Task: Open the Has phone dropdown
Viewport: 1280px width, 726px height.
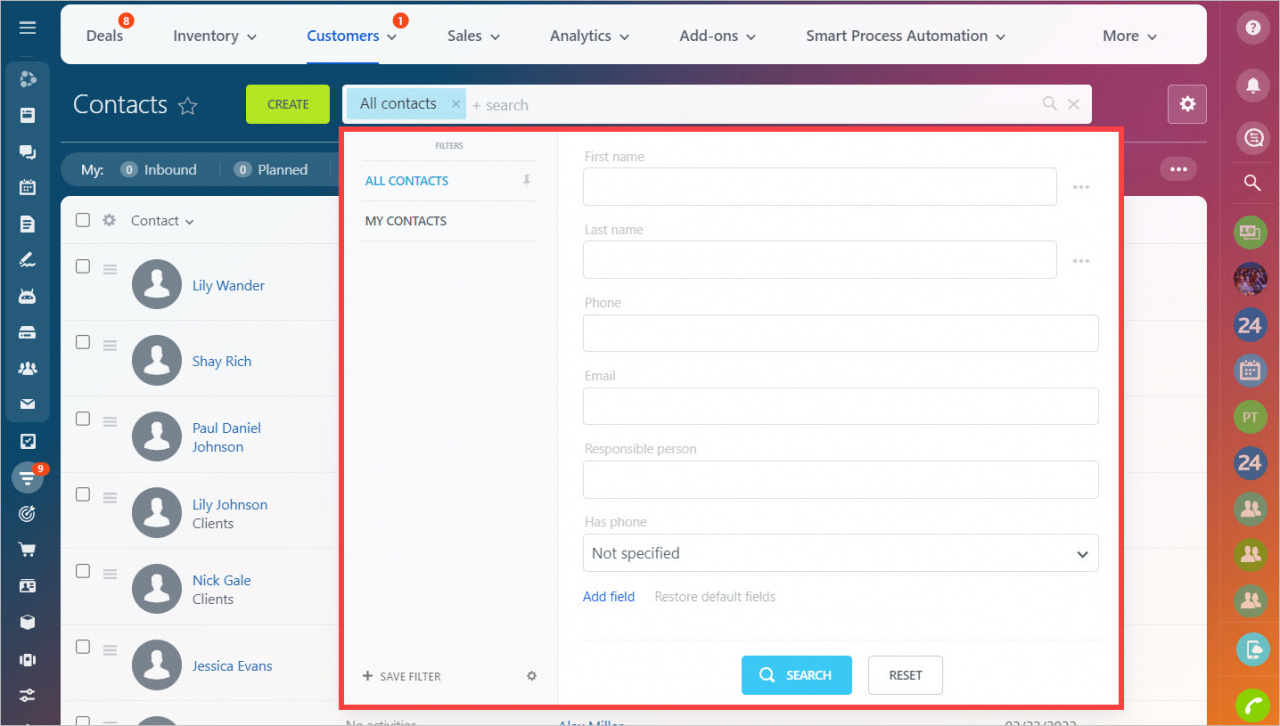Action: point(840,553)
